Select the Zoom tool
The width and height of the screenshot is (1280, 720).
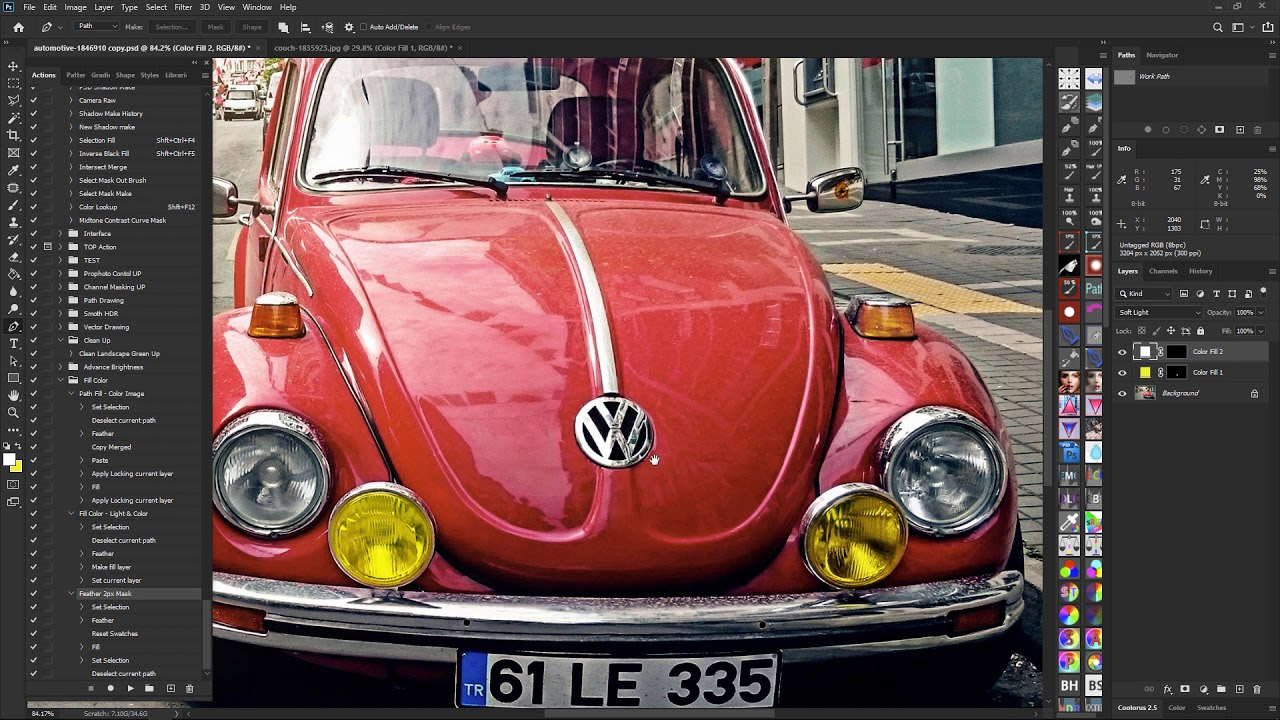click(13, 413)
